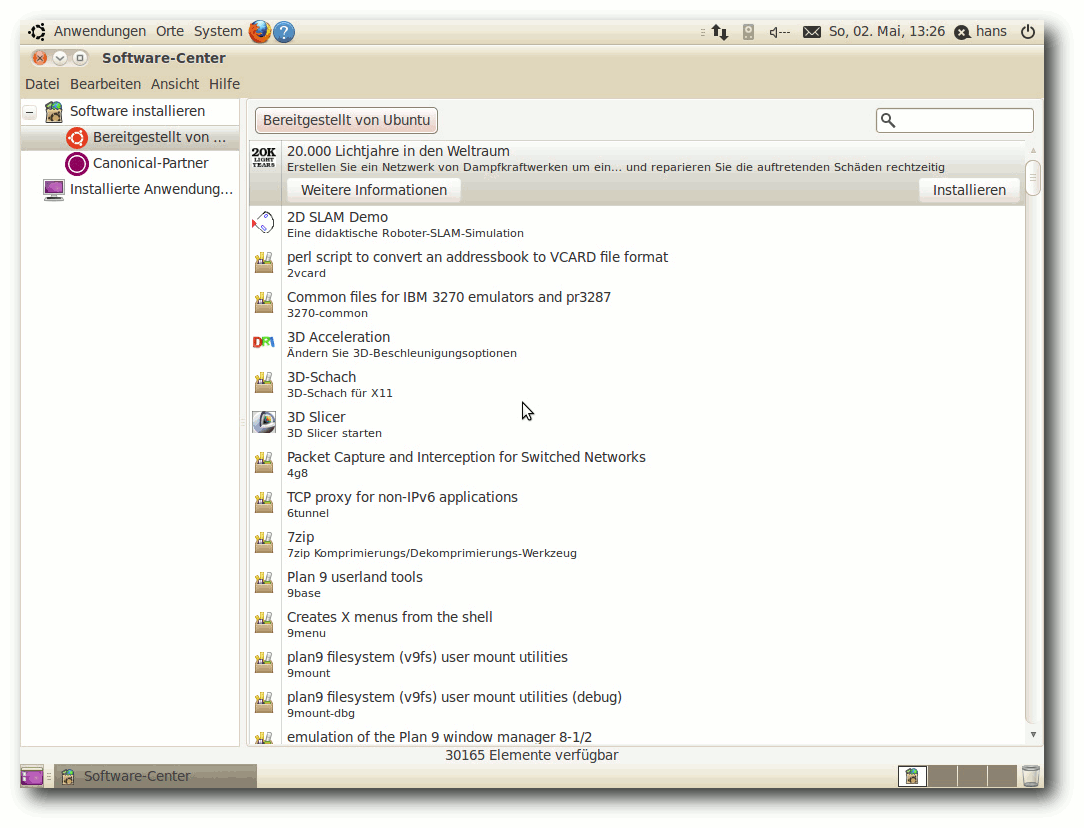Click the package icon for 9menu
Screen dimensions: 1084x828
pos(263,623)
